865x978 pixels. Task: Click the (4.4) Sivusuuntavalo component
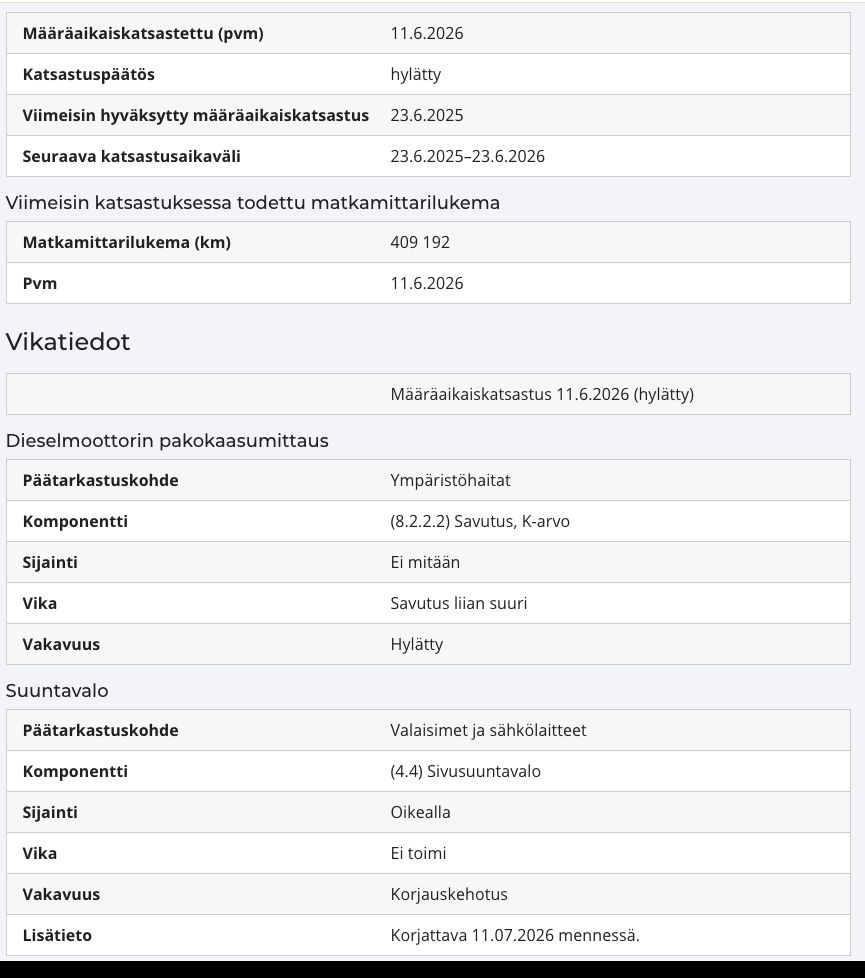pos(465,772)
